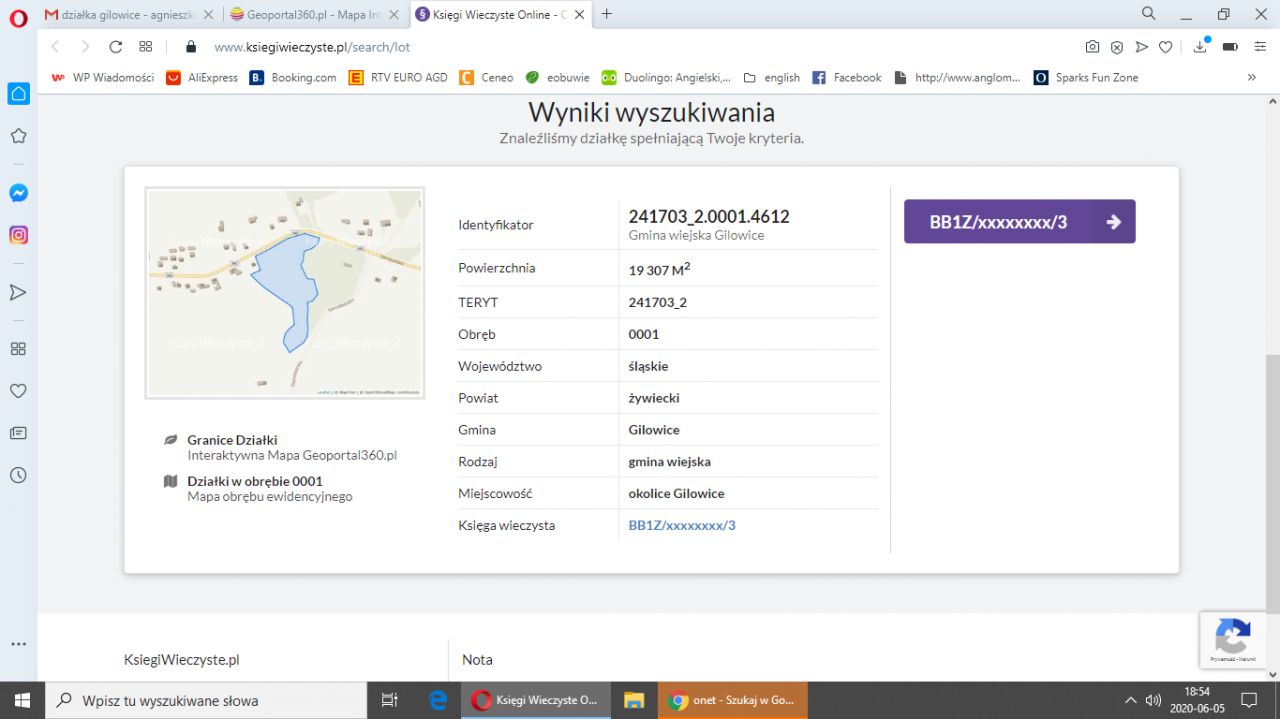The image size is (1280, 719).
Task: Expand the bookmarks bar overflow chevron
Action: coord(1251,77)
